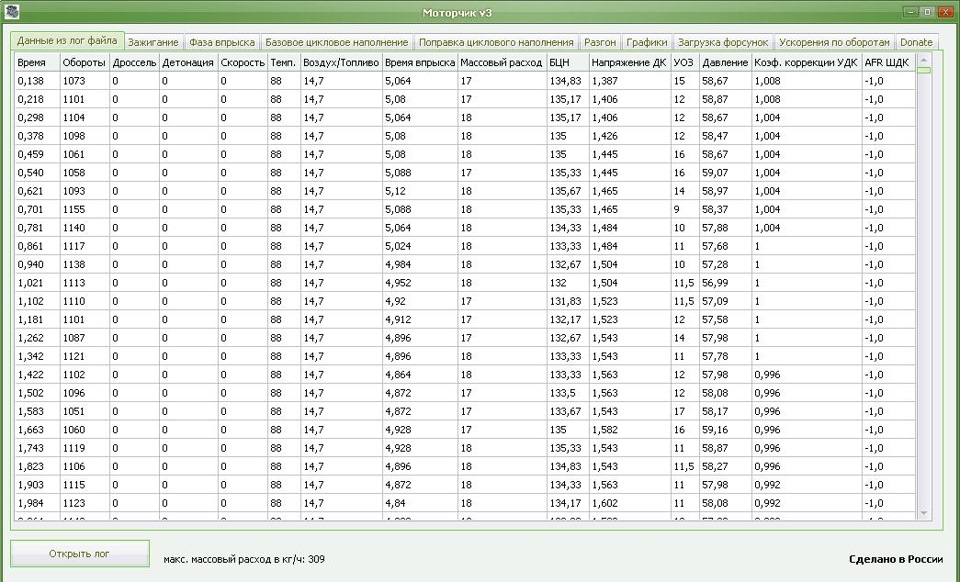Select the БЦН cell 135,67
The width and height of the screenshot is (960, 582).
tap(568, 191)
